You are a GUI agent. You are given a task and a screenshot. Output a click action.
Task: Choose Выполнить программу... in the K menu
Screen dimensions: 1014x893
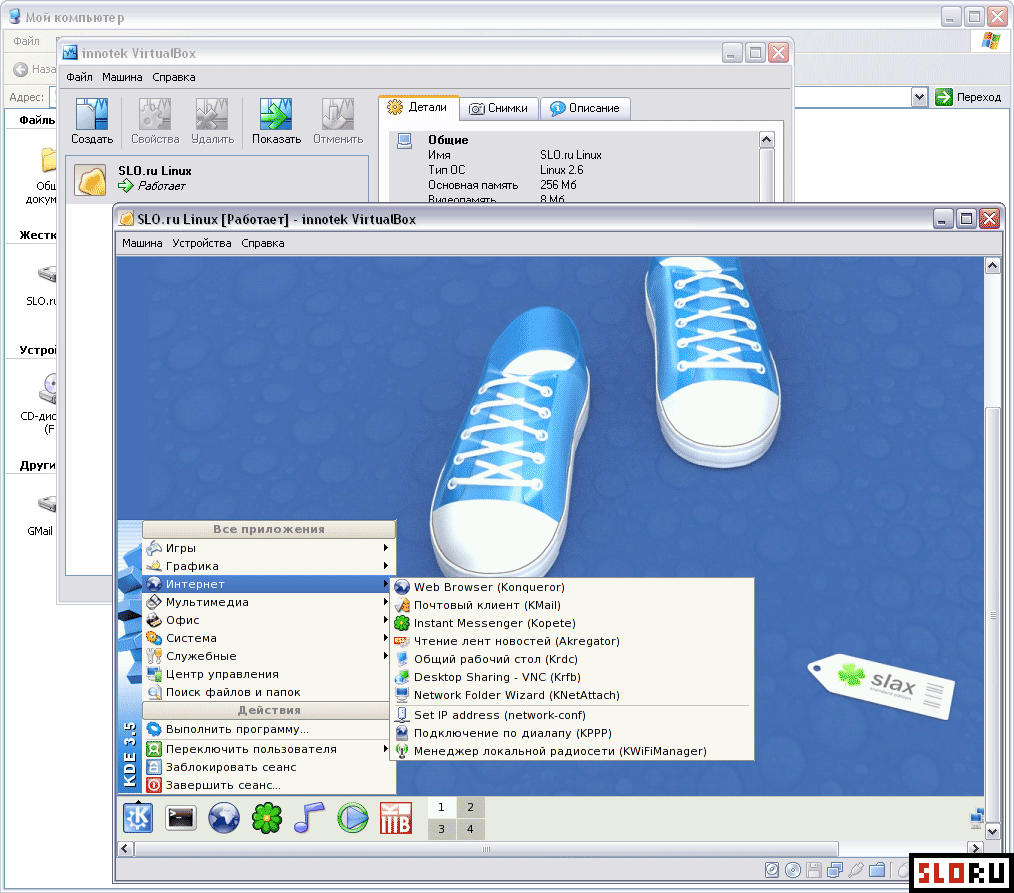268,729
